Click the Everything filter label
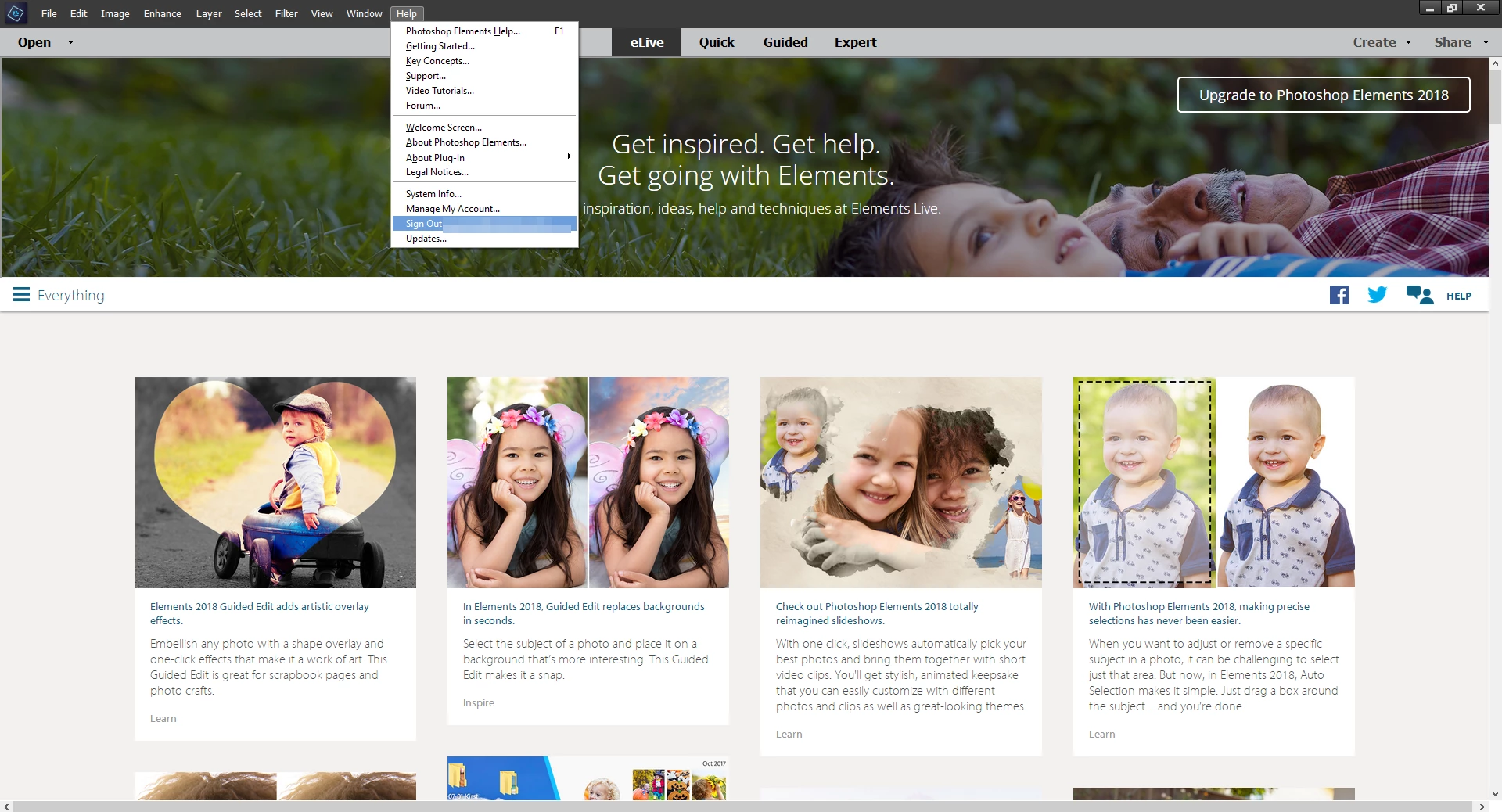 pos(70,295)
